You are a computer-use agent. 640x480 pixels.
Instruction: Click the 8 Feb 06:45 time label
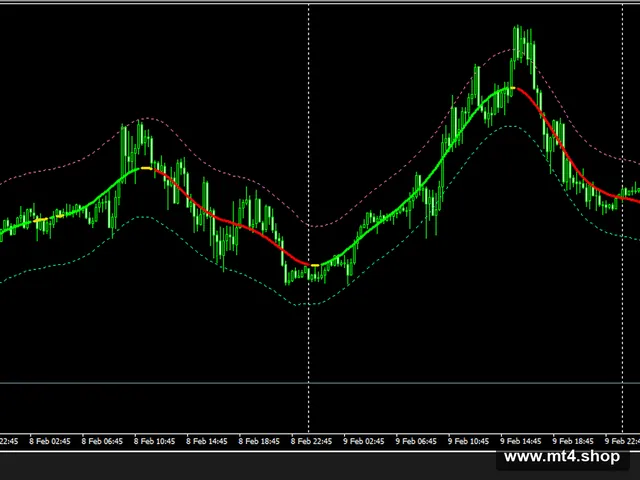point(102,441)
